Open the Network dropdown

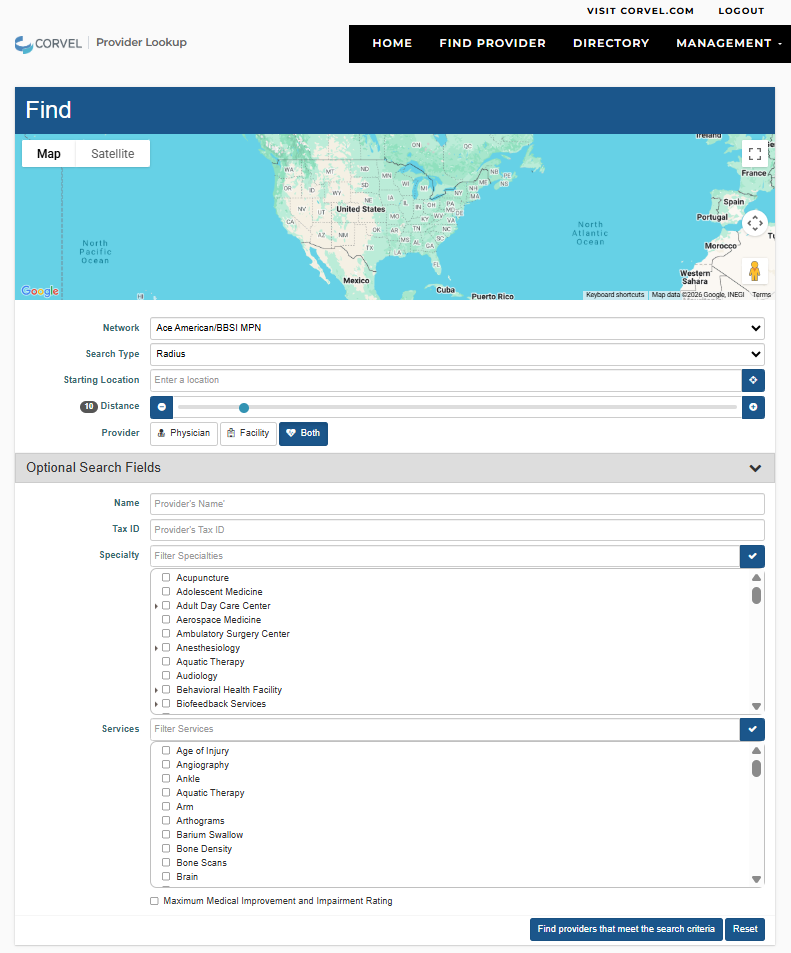457,328
